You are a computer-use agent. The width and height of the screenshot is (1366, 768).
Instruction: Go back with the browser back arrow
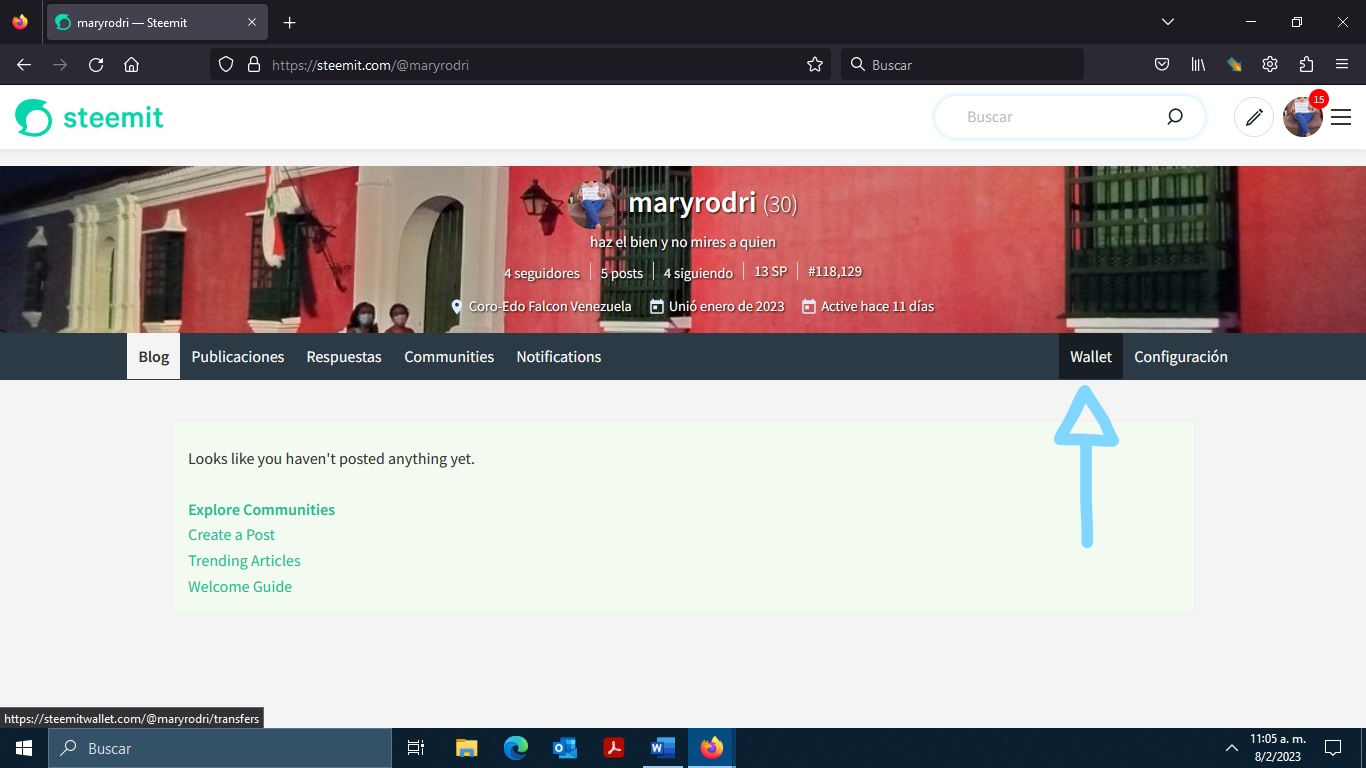pyautogui.click(x=24, y=64)
